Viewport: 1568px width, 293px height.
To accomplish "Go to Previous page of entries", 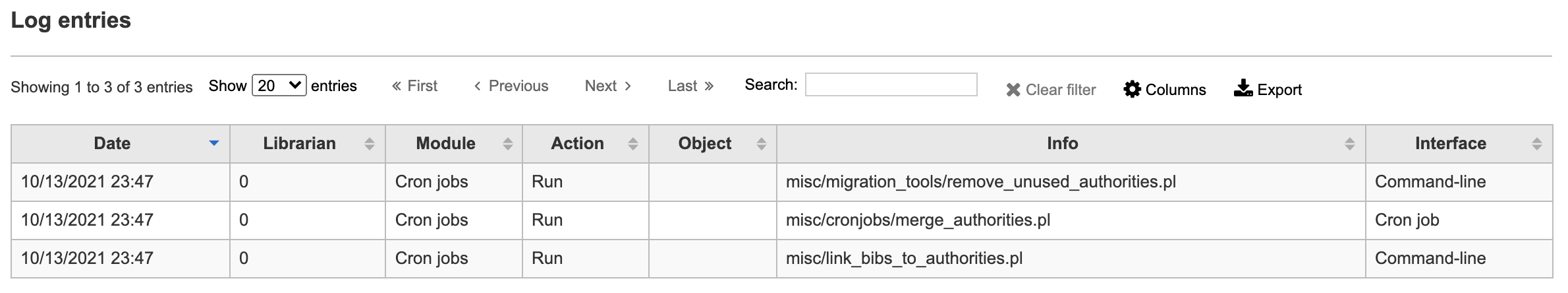I will pos(511,86).
